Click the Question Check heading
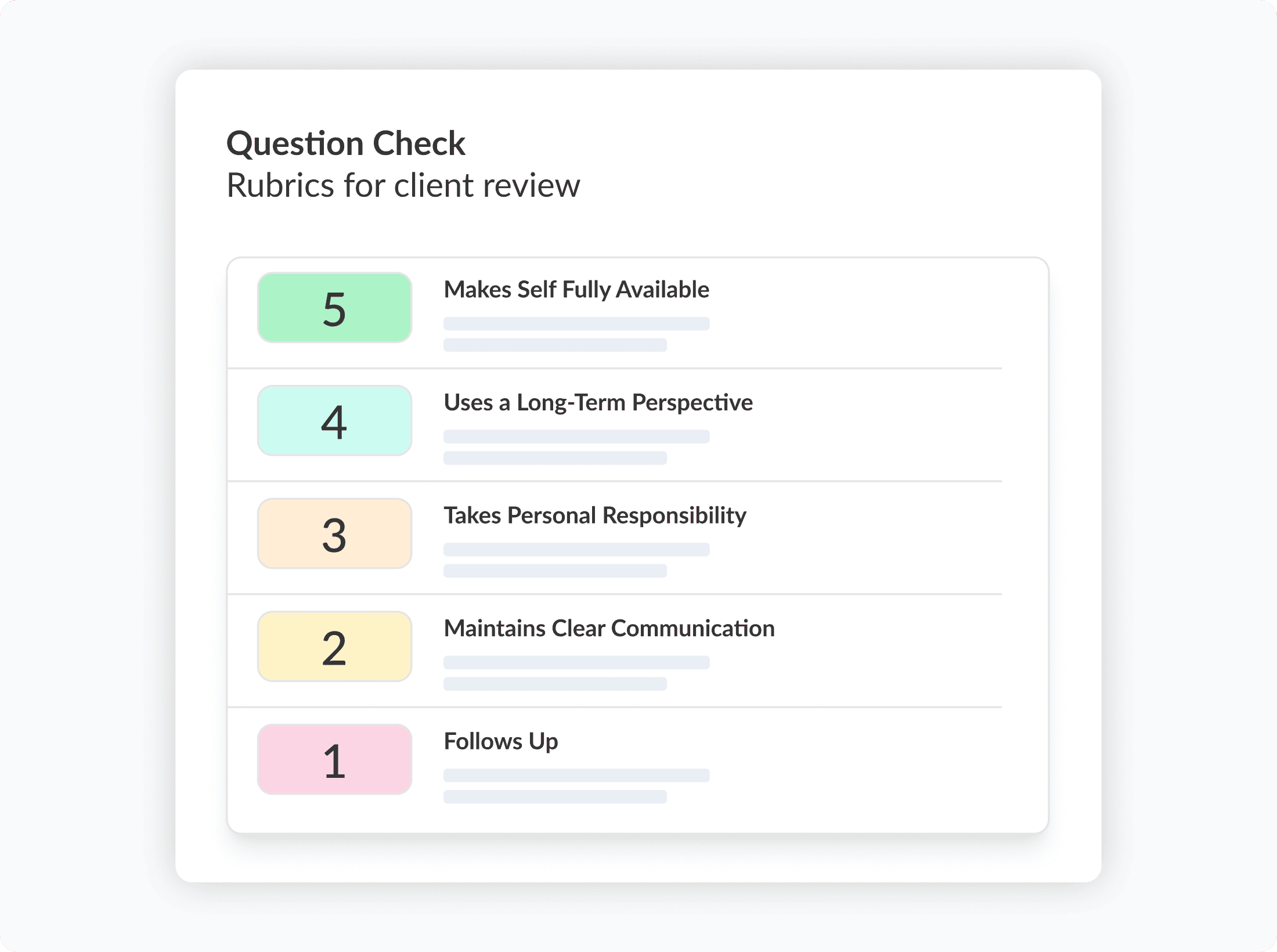The image size is (1277, 952). coord(346,142)
